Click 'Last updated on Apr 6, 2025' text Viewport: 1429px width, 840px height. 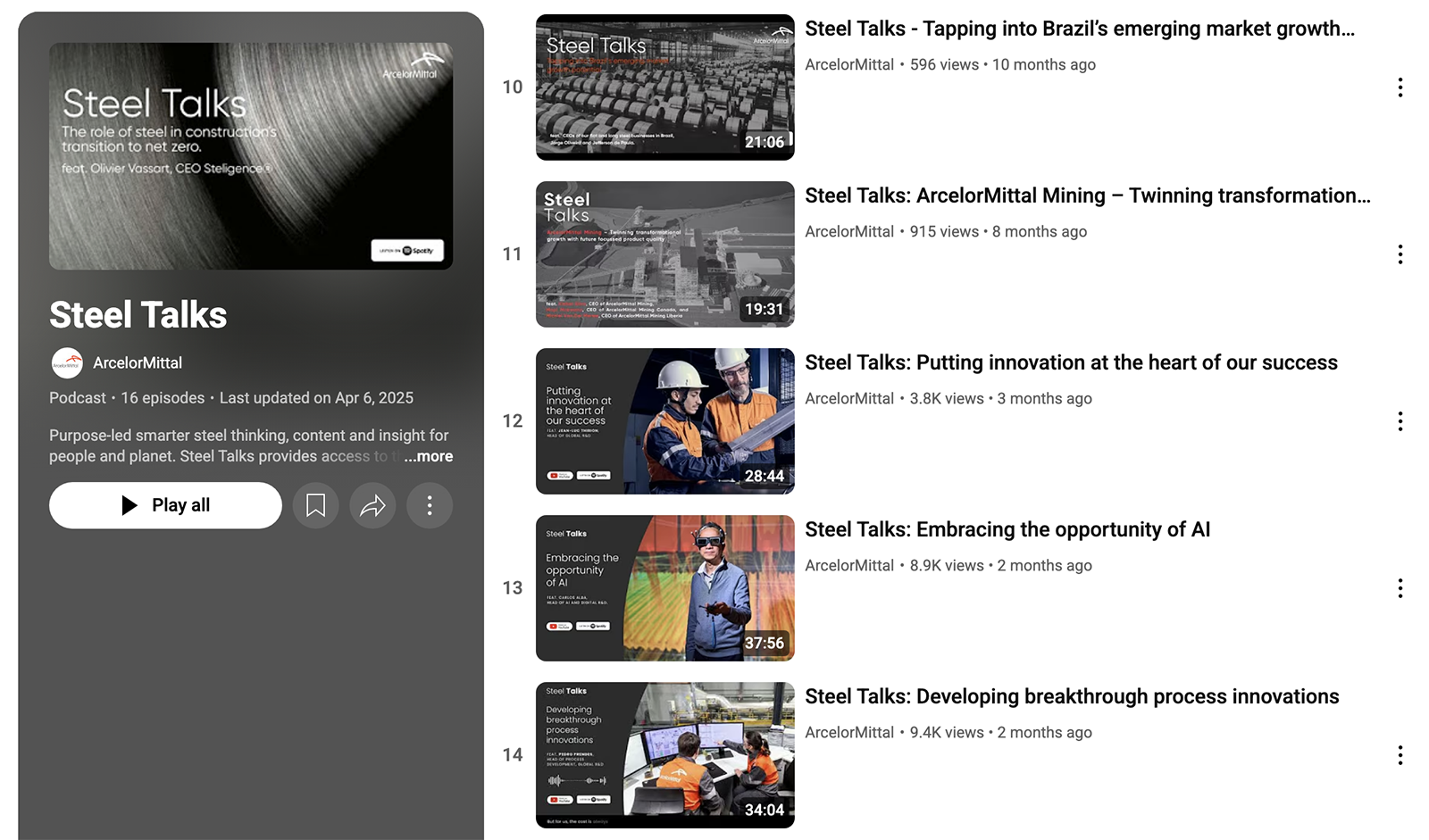[316, 398]
